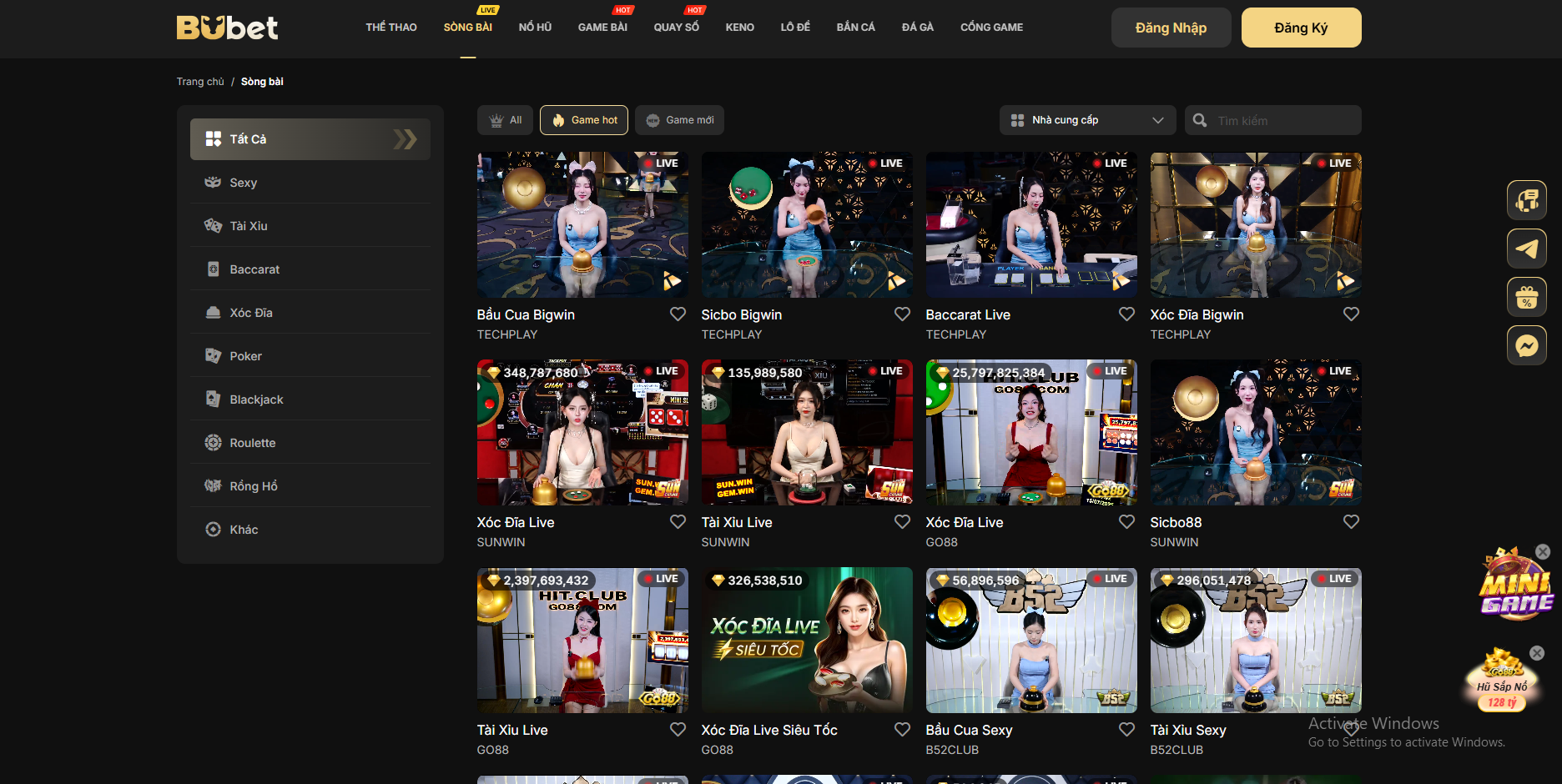
Task: Open the top customer support icon
Action: (1526, 200)
